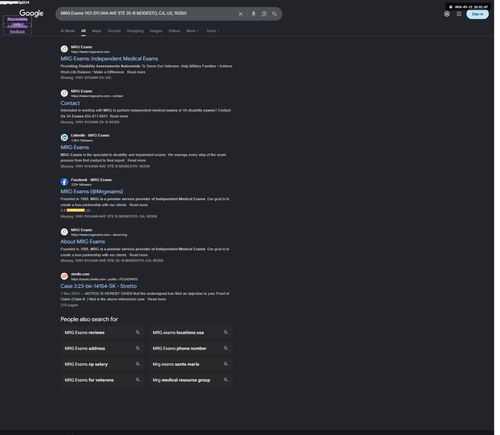Image resolution: width=500 pixels, height=435 pixels.
Task: Expand the More search filters dropdown
Action: coord(192,31)
